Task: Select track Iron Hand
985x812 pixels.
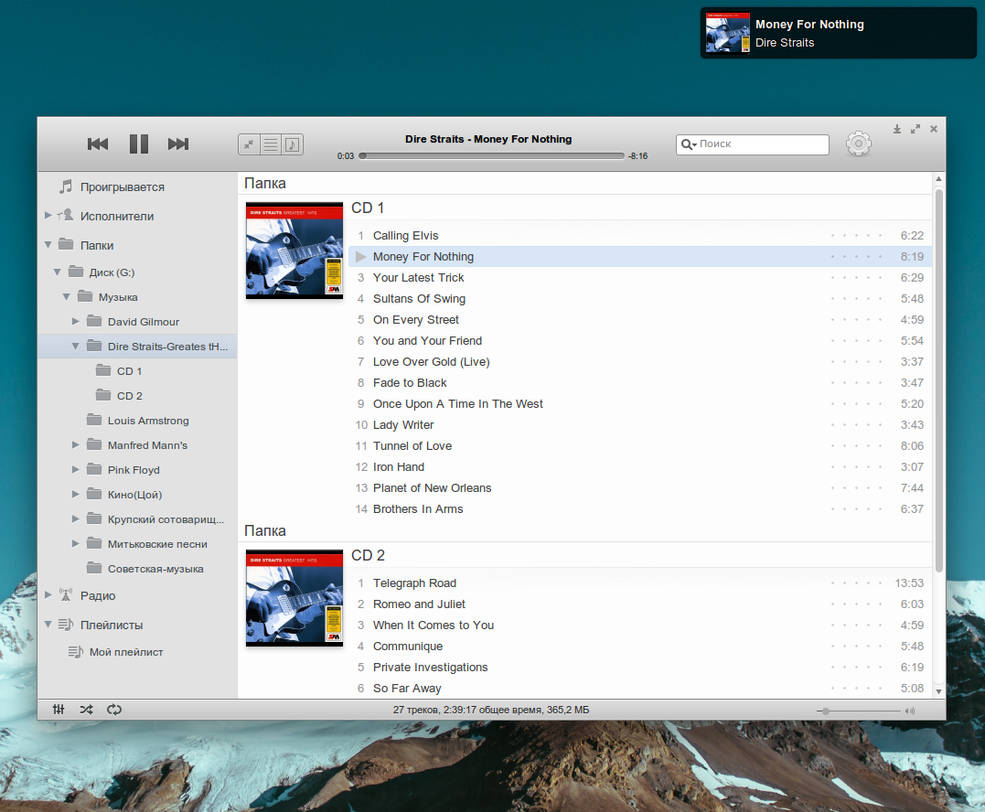Action: click(x=398, y=467)
